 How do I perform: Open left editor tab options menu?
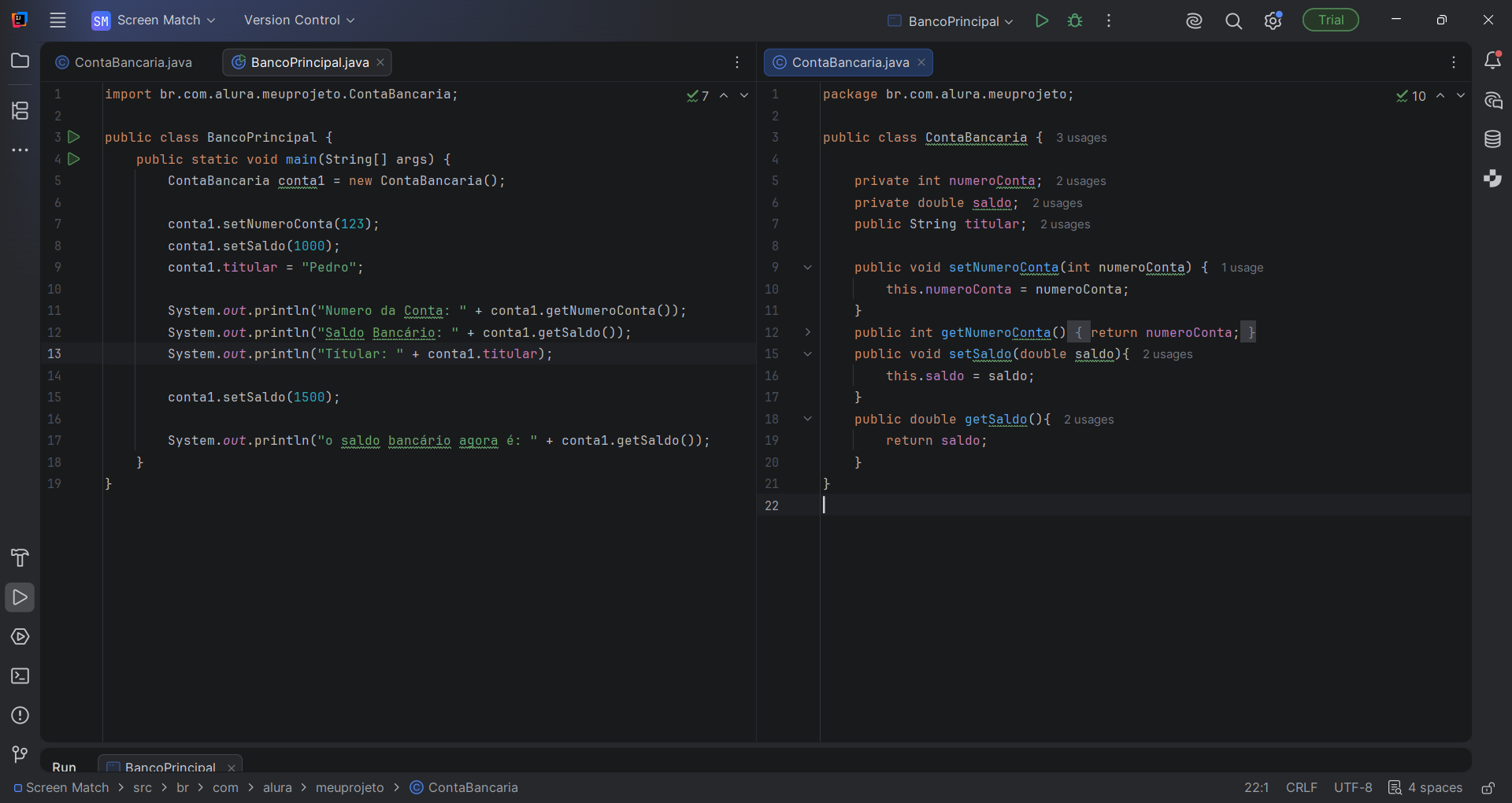(x=737, y=62)
